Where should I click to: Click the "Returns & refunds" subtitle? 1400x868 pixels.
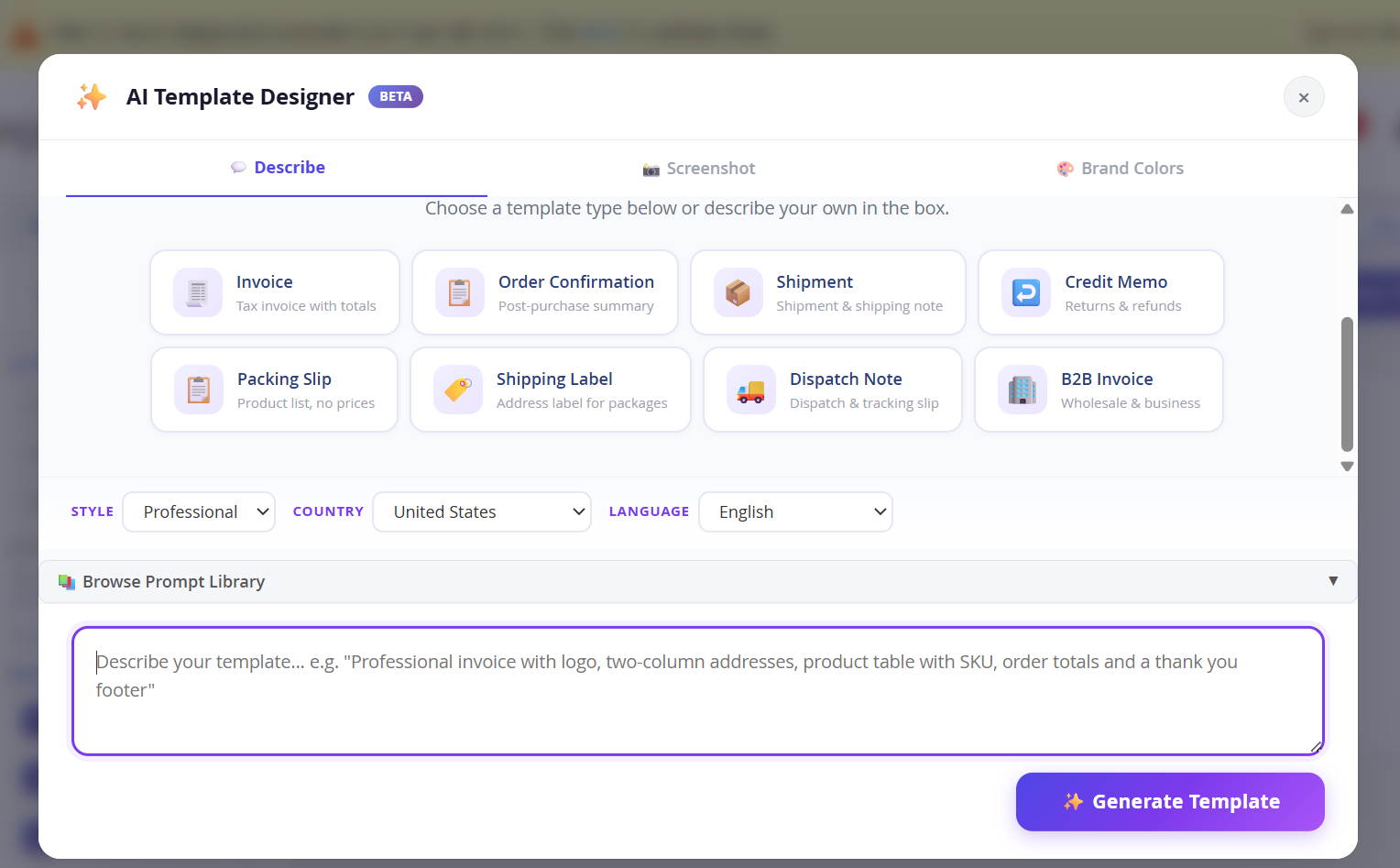click(x=1123, y=306)
